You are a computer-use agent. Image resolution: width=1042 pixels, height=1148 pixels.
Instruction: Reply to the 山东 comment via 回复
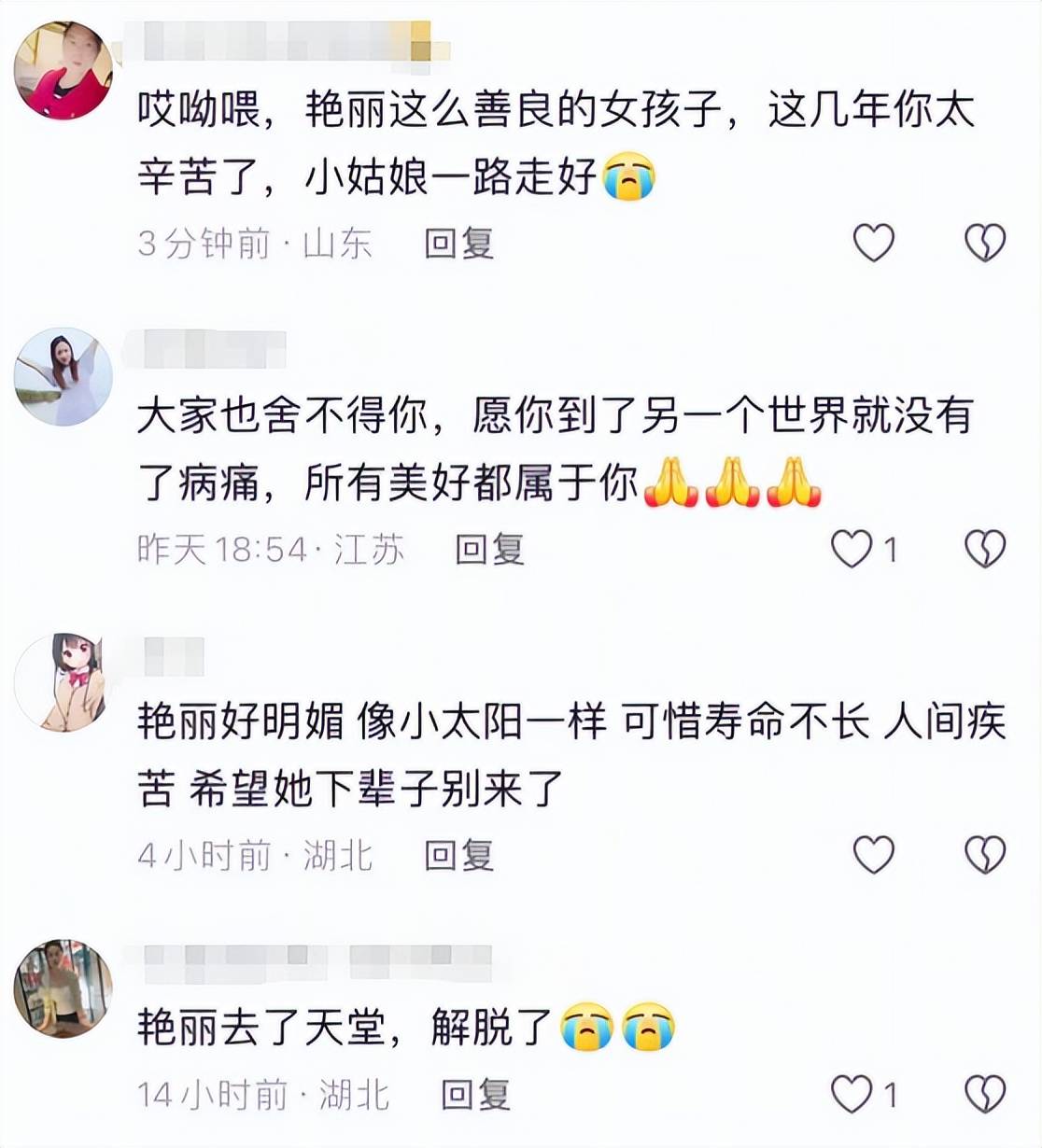[458, 243]
